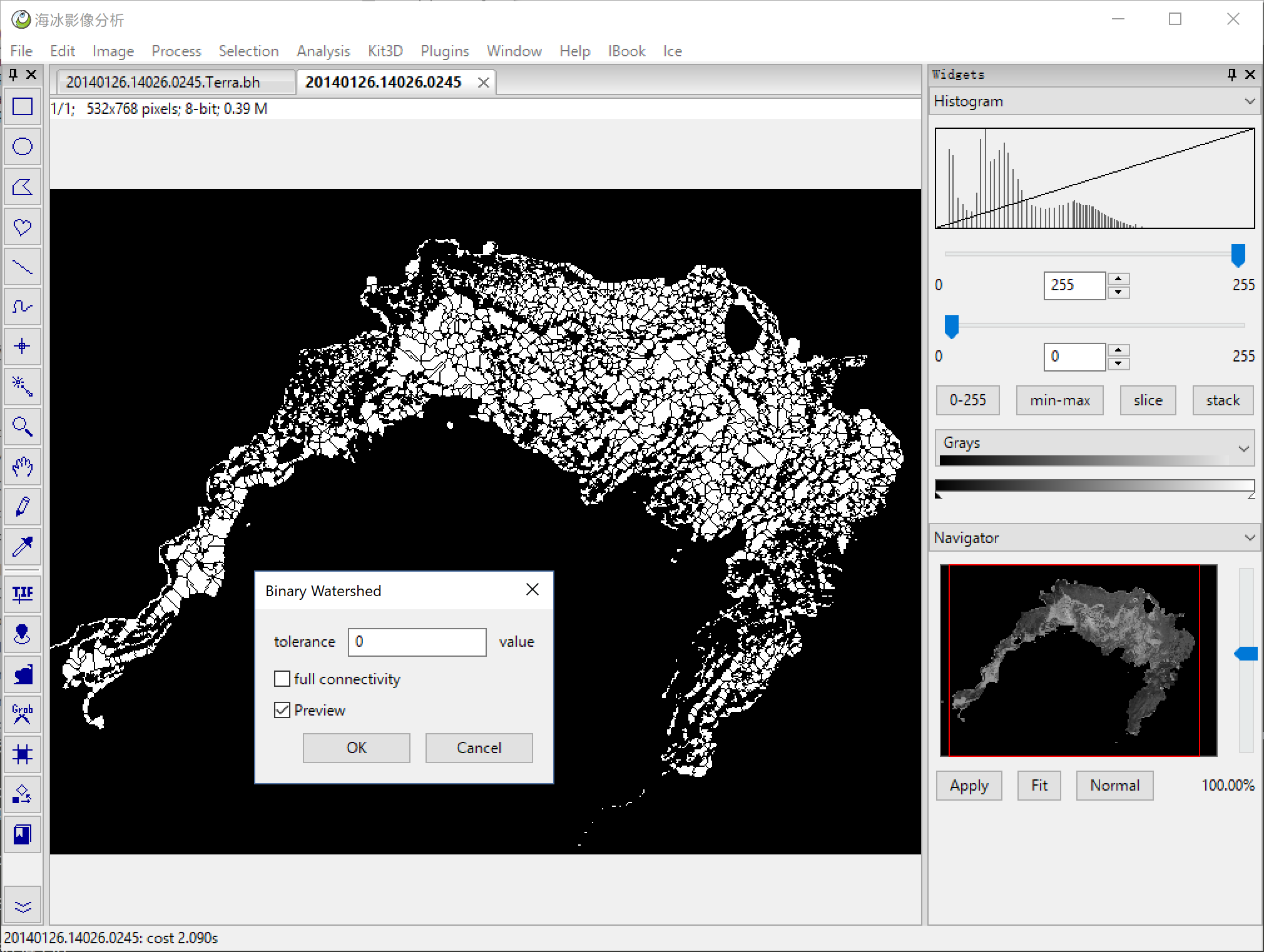
Task: Expand the Histogram widget dropdown
Action: 1249,101
